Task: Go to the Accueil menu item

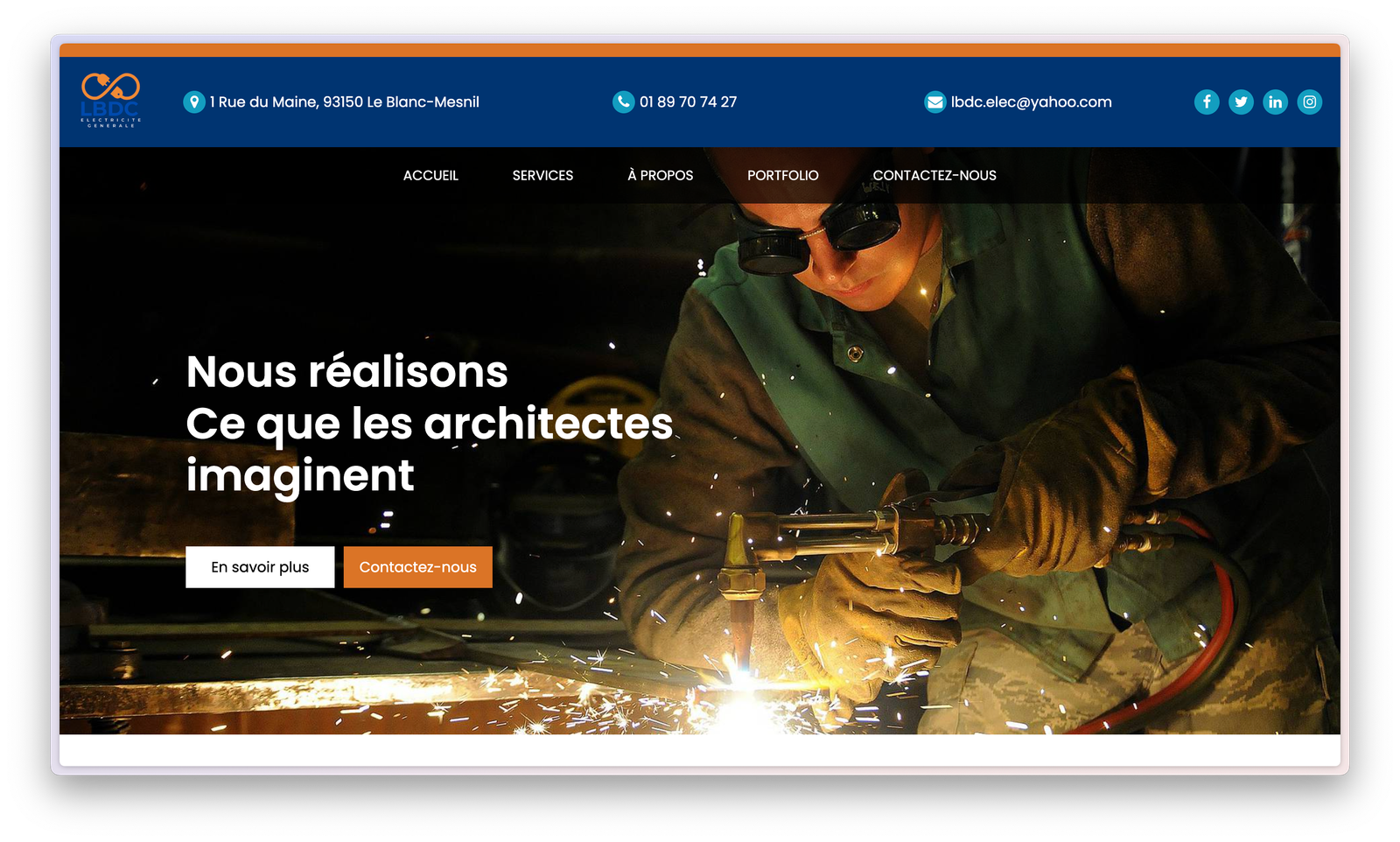Action: pos(430,176)
